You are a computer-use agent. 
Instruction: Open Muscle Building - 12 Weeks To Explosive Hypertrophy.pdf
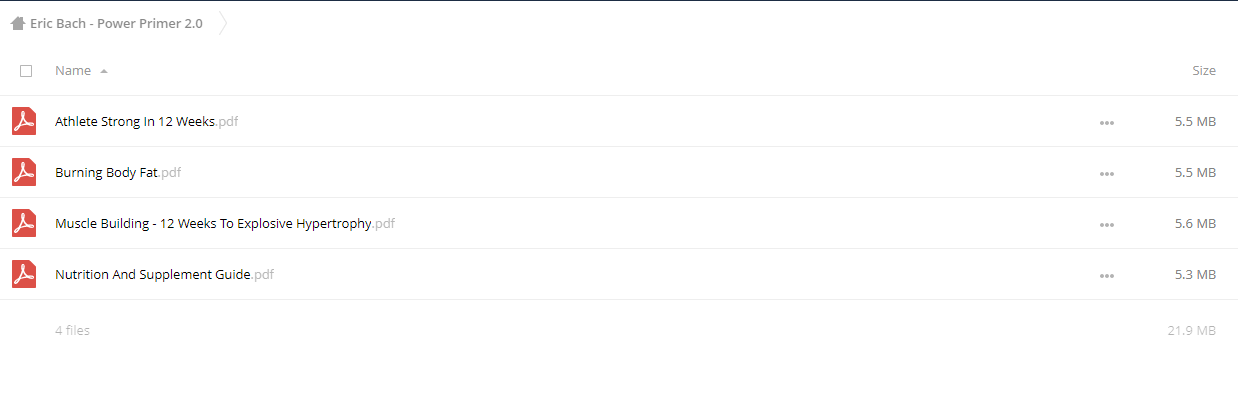tap(225, 224)
